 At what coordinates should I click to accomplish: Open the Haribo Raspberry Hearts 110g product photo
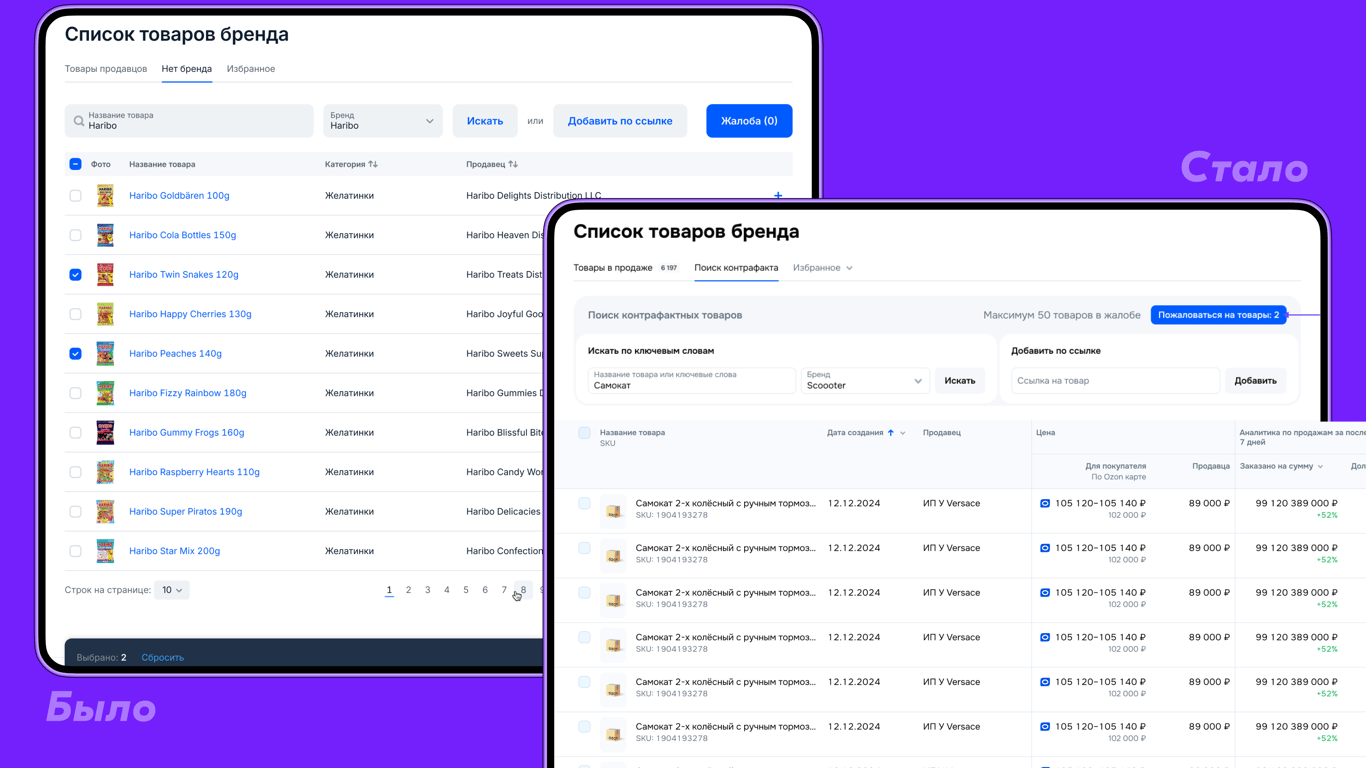[105, 472]
